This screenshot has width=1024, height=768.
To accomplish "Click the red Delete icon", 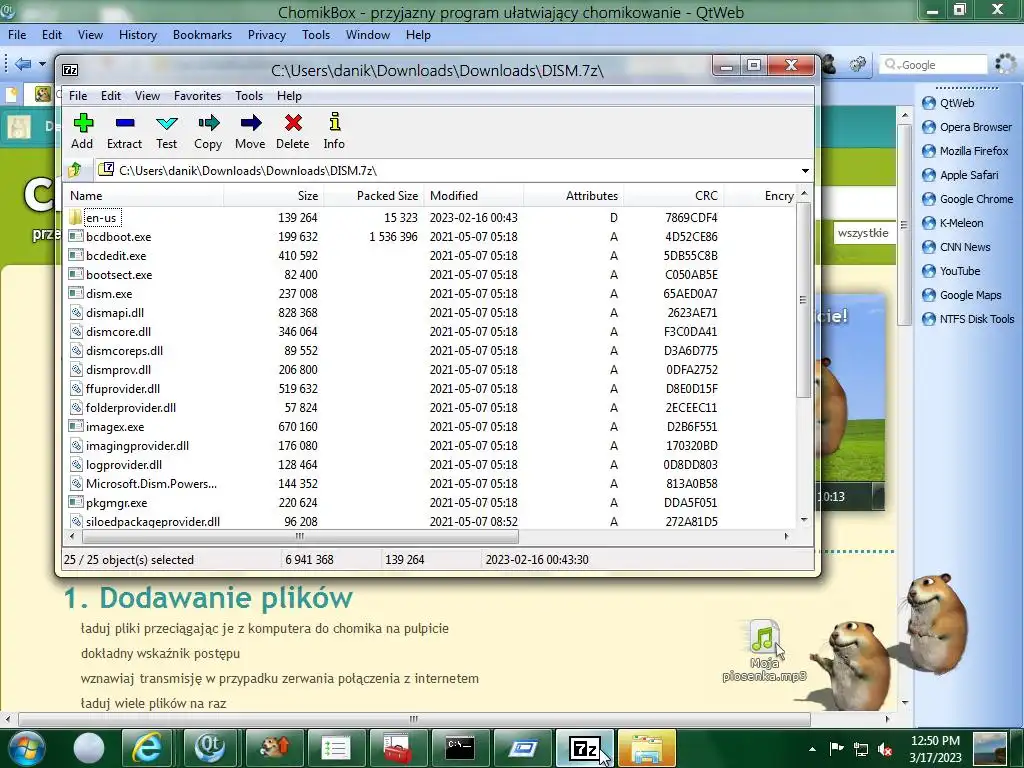I will [x=293, y=131].
